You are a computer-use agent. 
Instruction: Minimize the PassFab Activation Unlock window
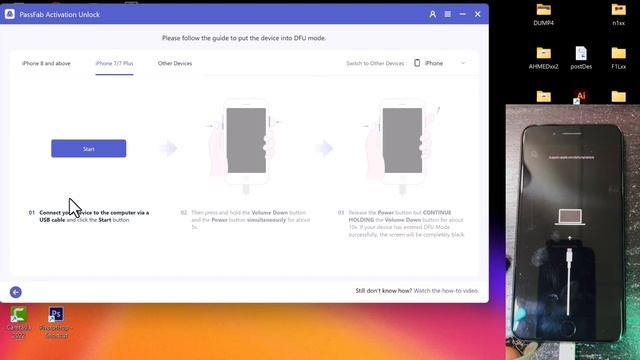[462, 14]
